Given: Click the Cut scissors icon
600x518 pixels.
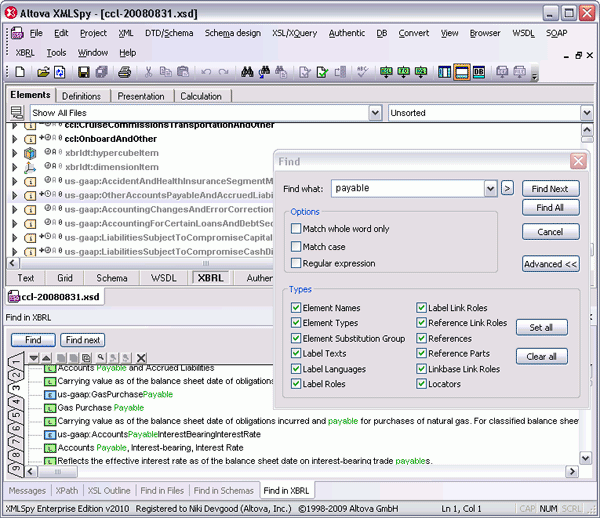Looking at the screenshot, I should pos(148,72).
